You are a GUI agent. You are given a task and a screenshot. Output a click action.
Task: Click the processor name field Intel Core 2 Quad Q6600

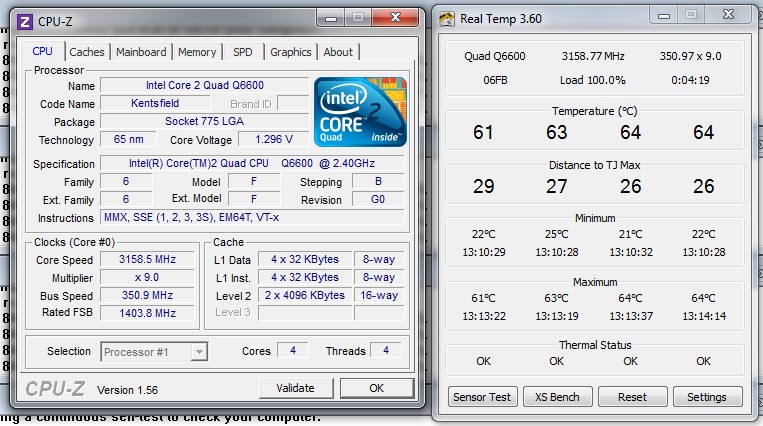204,85
